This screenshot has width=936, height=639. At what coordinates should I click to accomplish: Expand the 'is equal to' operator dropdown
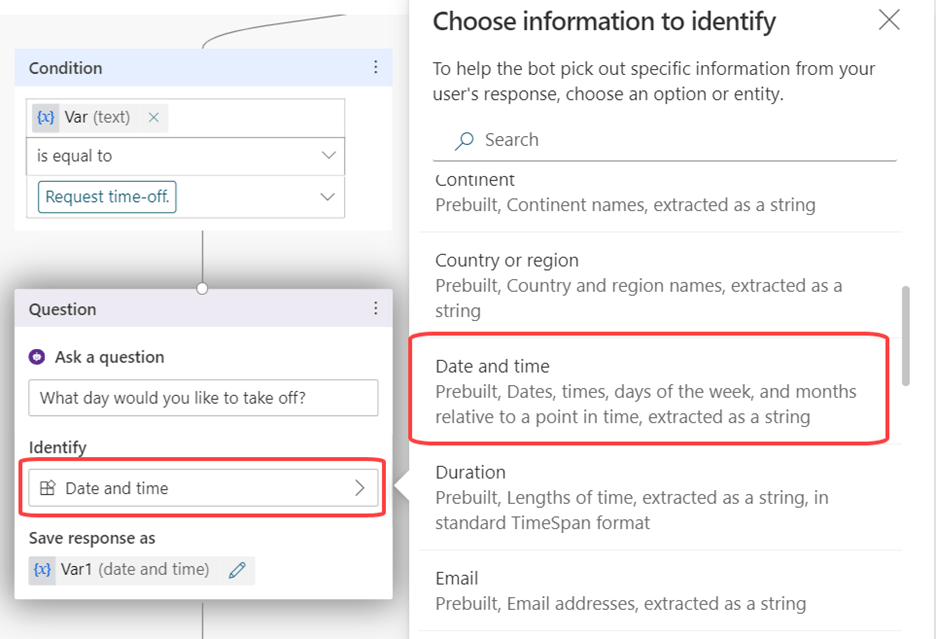pyautogui.click(x=328, y=156)
